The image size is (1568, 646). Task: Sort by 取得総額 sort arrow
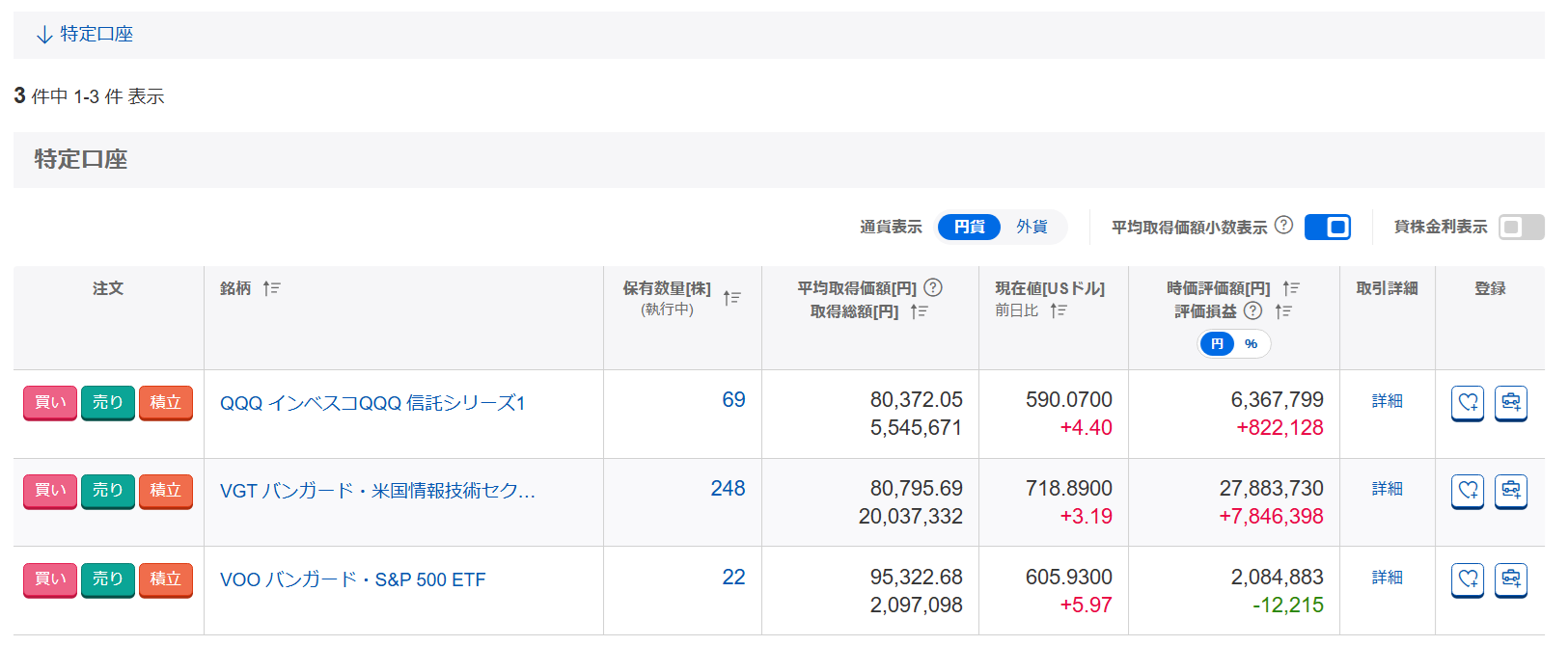click(x=919, y=311)
